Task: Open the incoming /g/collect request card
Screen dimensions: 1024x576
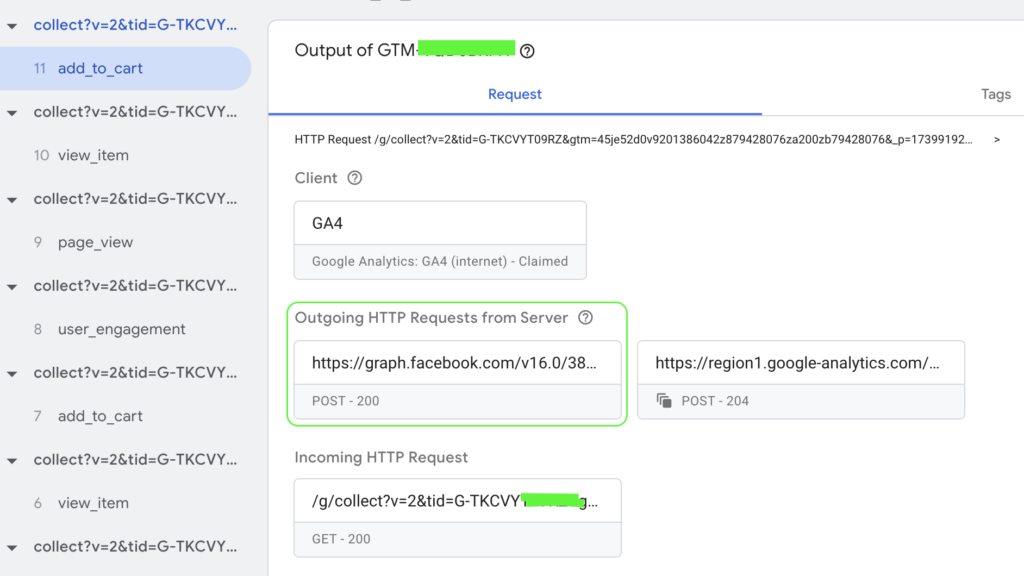Action: (x=457, y=517)
